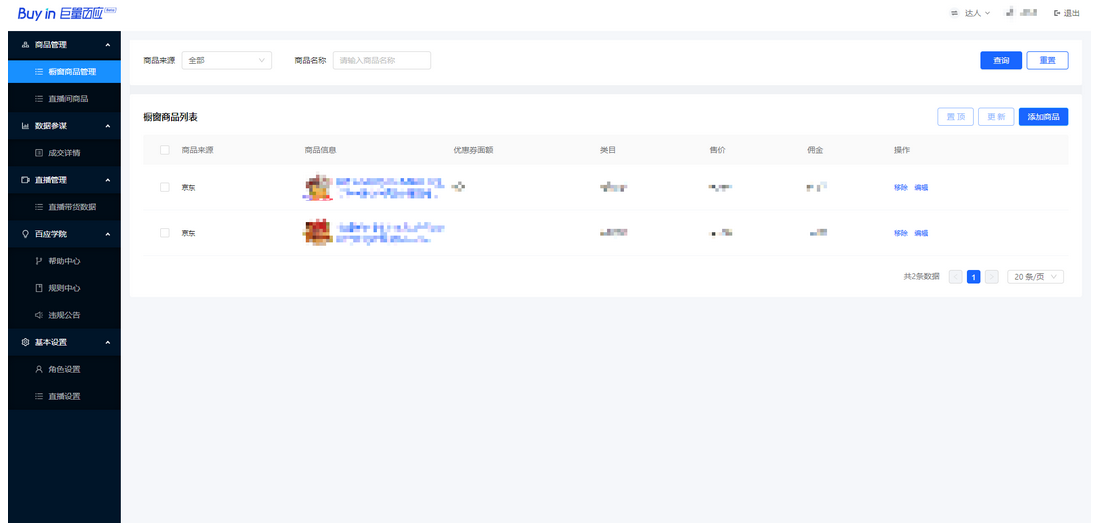Click 移除 for the second product row
Viewport: 1096px width, 530px height.
[900, 233]
